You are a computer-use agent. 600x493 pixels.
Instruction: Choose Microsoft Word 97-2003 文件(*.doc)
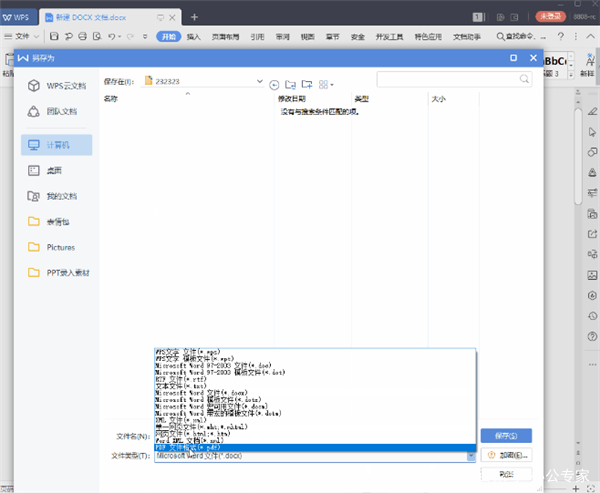pyautogui.click(x=315, y=365)
